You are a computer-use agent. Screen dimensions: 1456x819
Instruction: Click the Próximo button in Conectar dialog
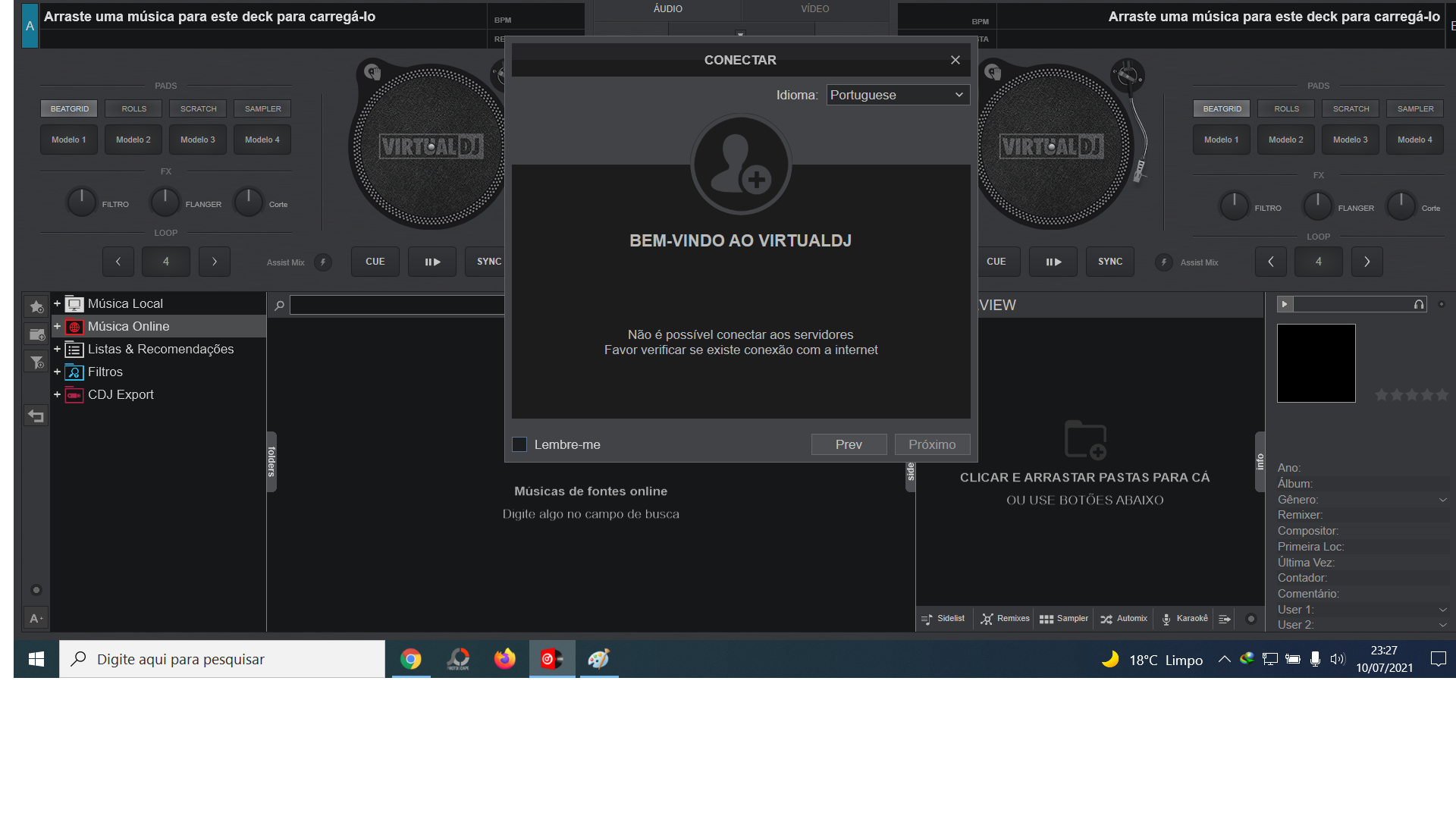[x=932, y=444]
